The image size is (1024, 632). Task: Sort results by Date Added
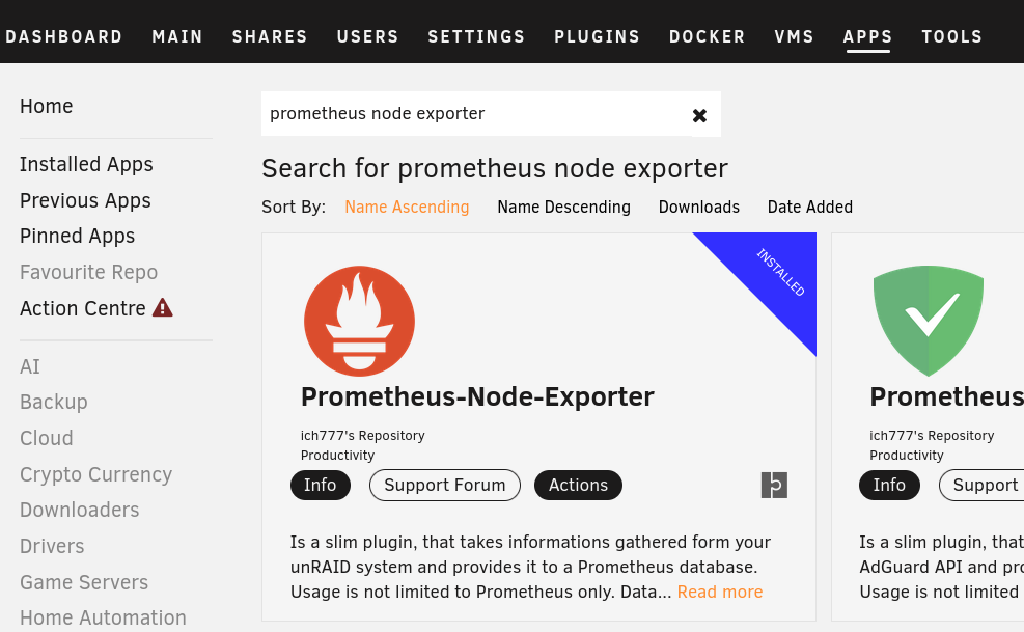[810, 207]
